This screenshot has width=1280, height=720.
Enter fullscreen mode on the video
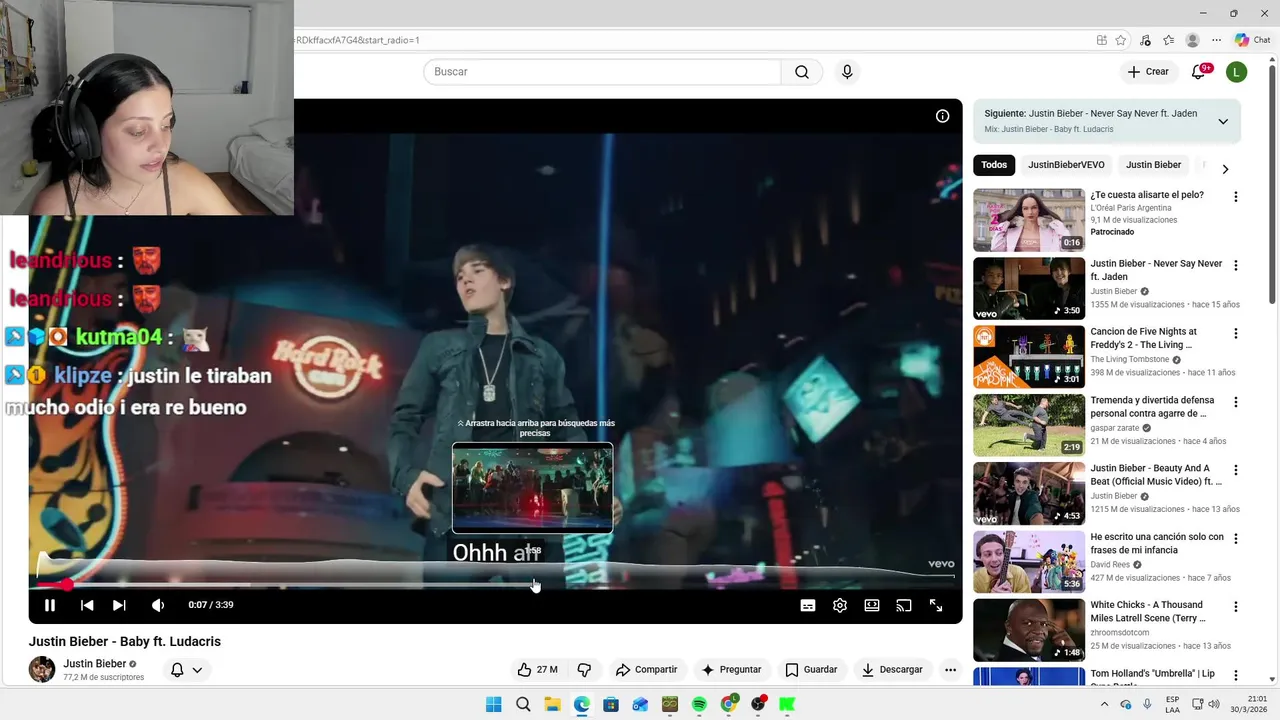(936, 605)
